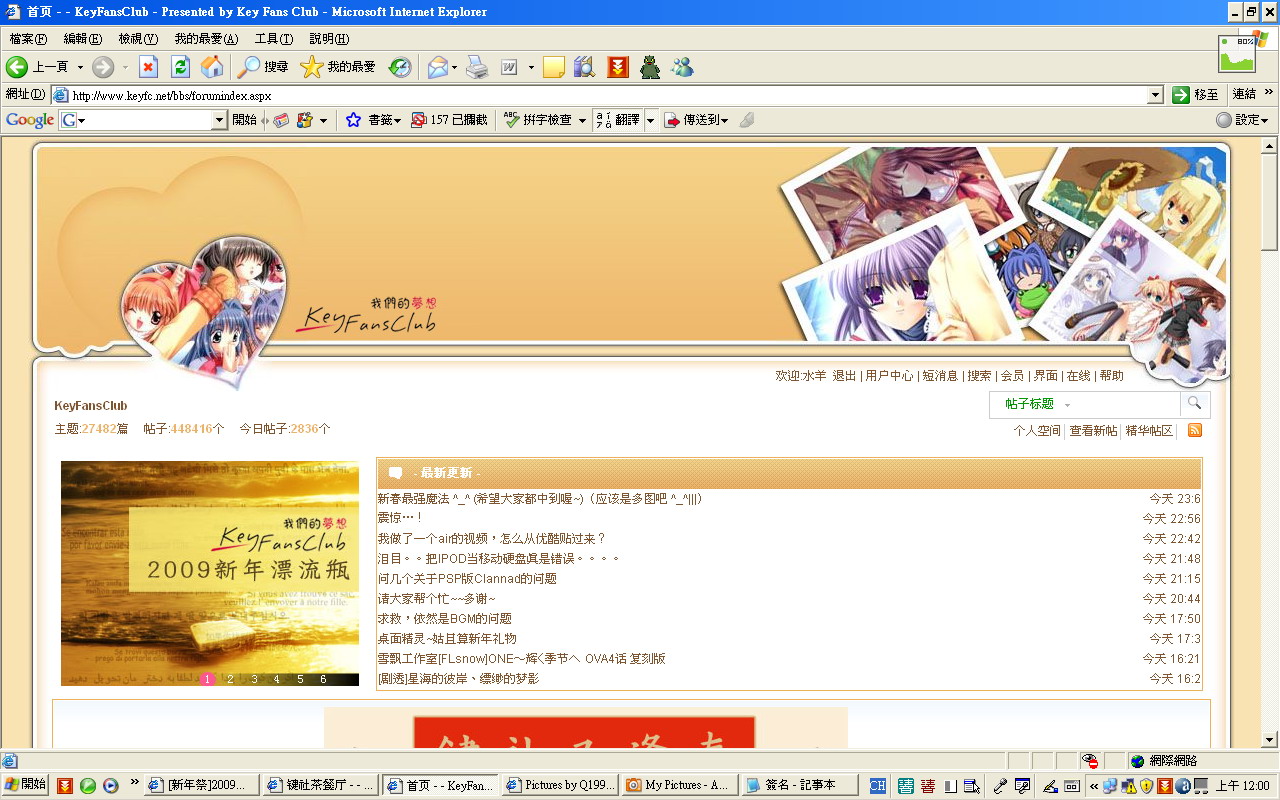Switch to the My Pictures taskbar window
This screenshot has width=1280, height=800.
pos(679,785)
